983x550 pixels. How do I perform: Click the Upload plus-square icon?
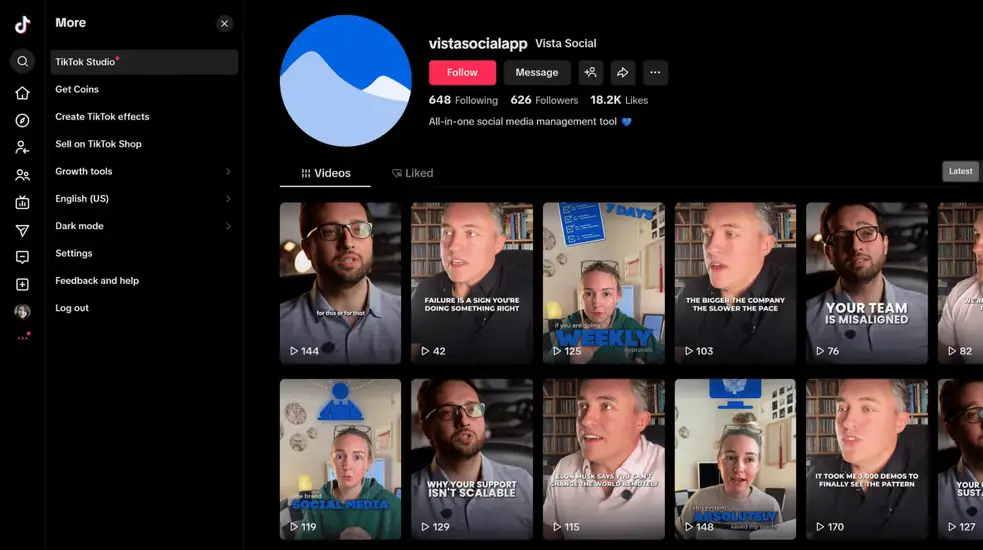[x=22, y=285]
